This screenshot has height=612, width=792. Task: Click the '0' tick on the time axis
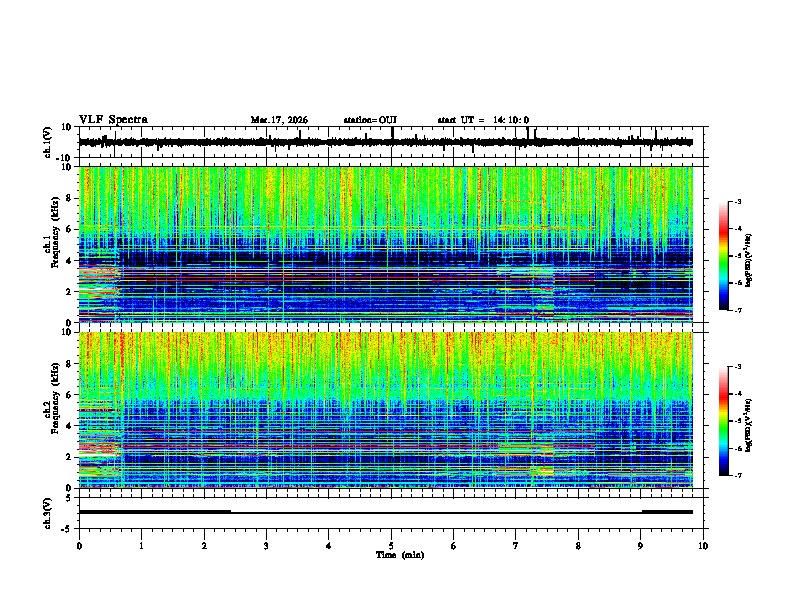(79, 546)
